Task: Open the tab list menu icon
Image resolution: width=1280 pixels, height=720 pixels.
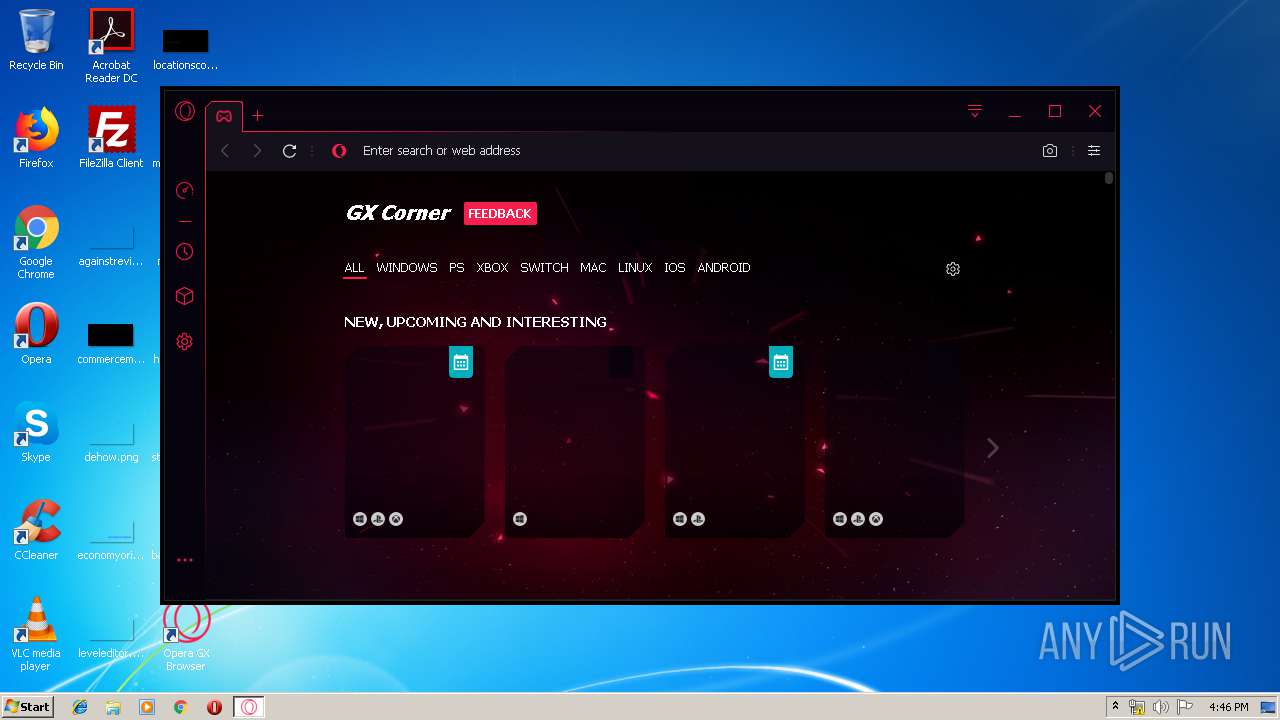Action: point(975,111)
